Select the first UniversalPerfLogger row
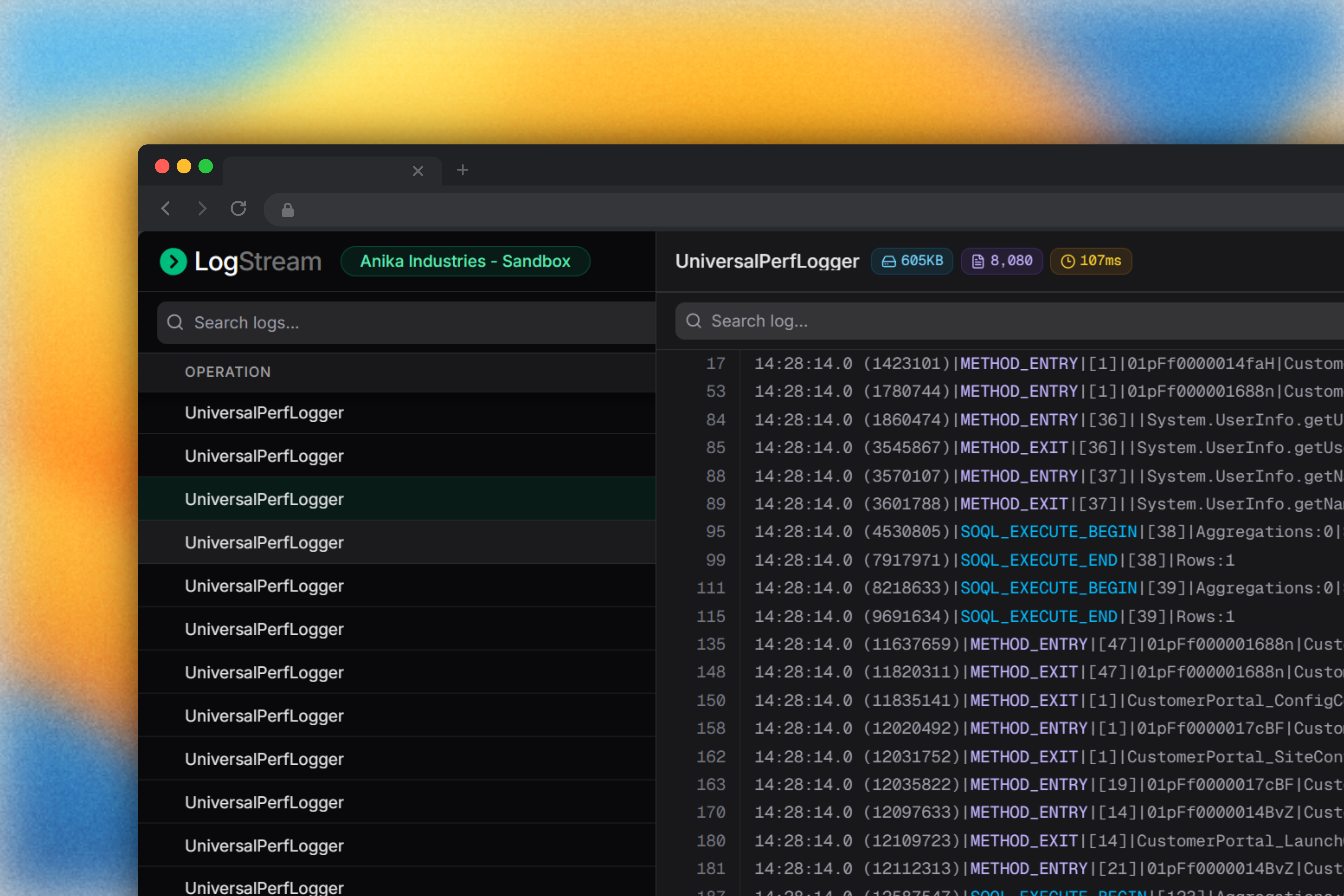 click(x=397, y=413)
